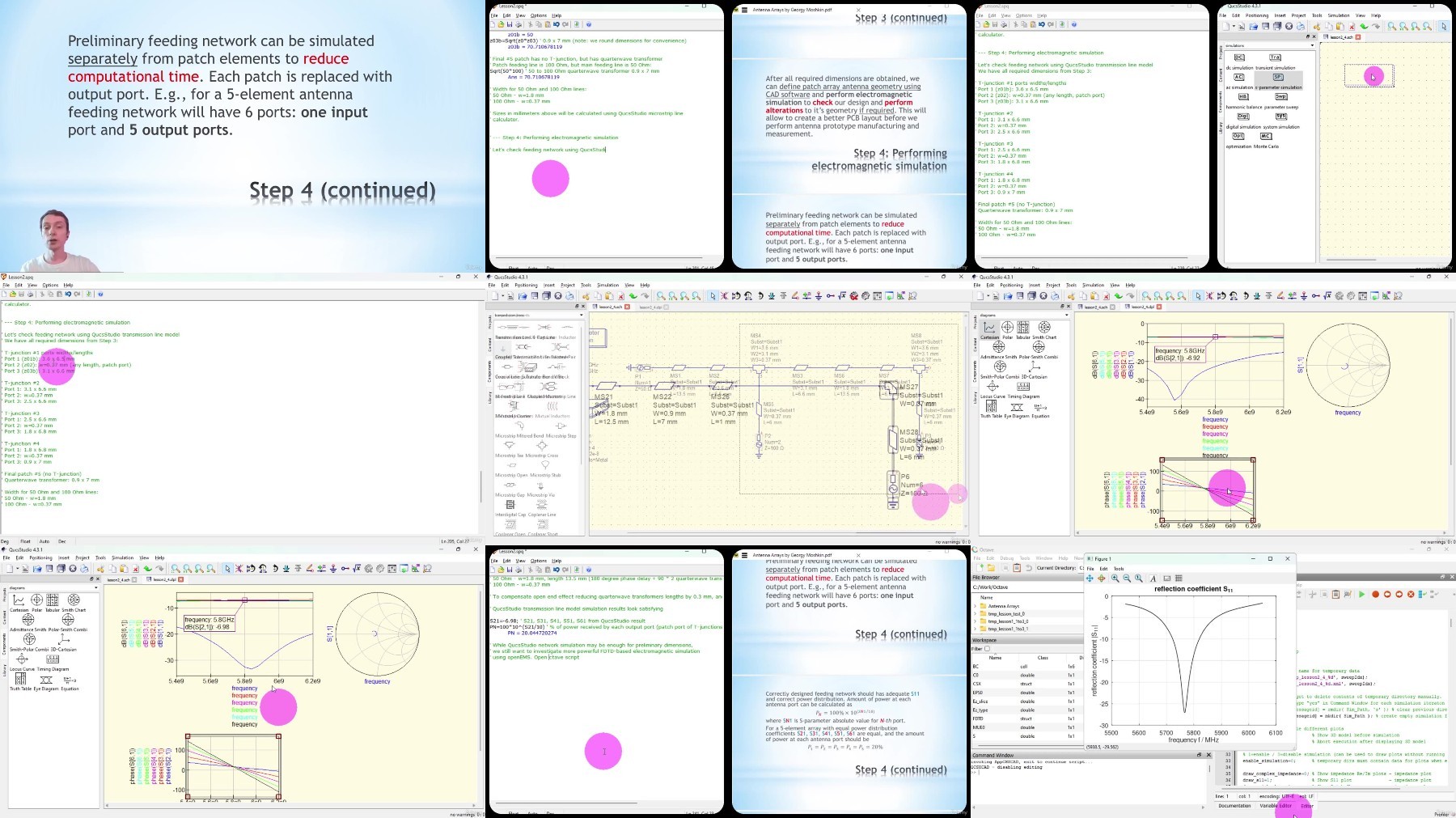Expand the tmp_lesson1_1to3_0 folder
Image resolution: width=1456 pixels, height=818 pixels.
[x=975, y=621]
